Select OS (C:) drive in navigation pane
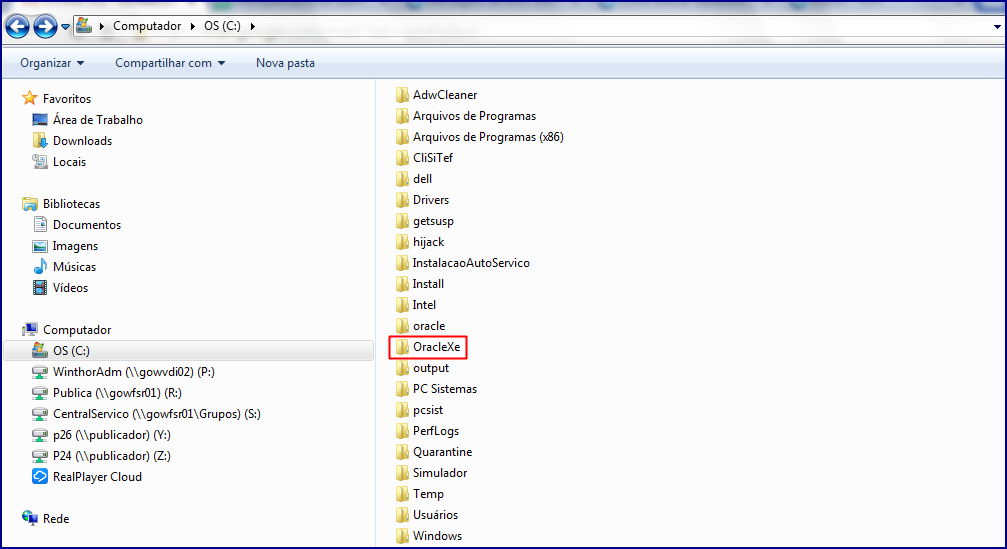 (188, 351)
